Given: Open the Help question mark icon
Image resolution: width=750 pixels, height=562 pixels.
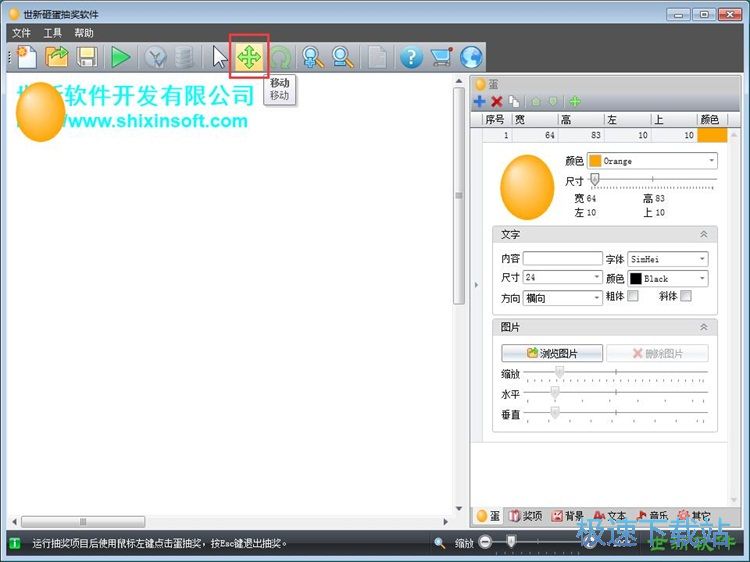Looking at the screenshot, I should (411, 57).
